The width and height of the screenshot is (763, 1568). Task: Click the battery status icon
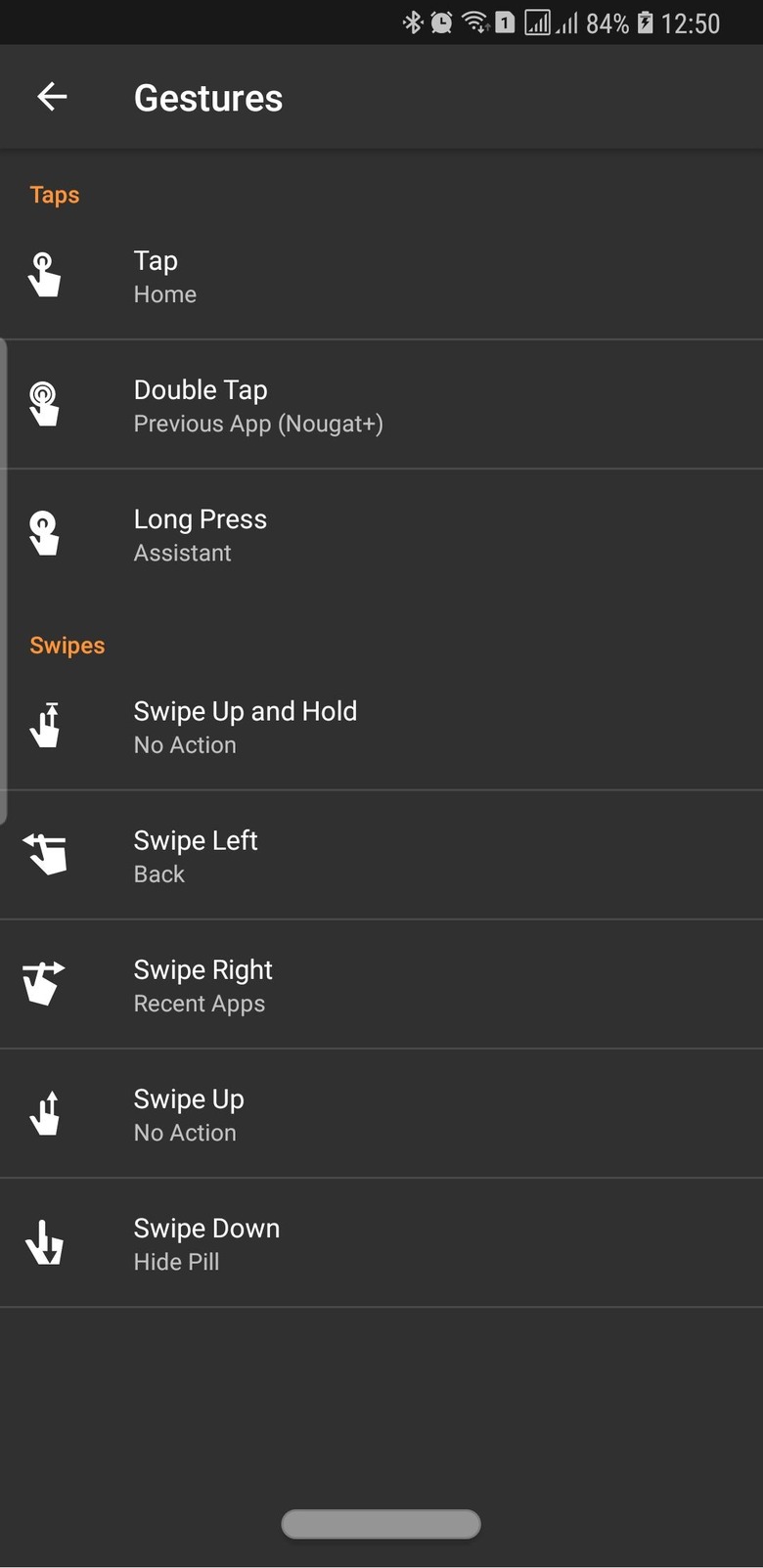[646, 22]
